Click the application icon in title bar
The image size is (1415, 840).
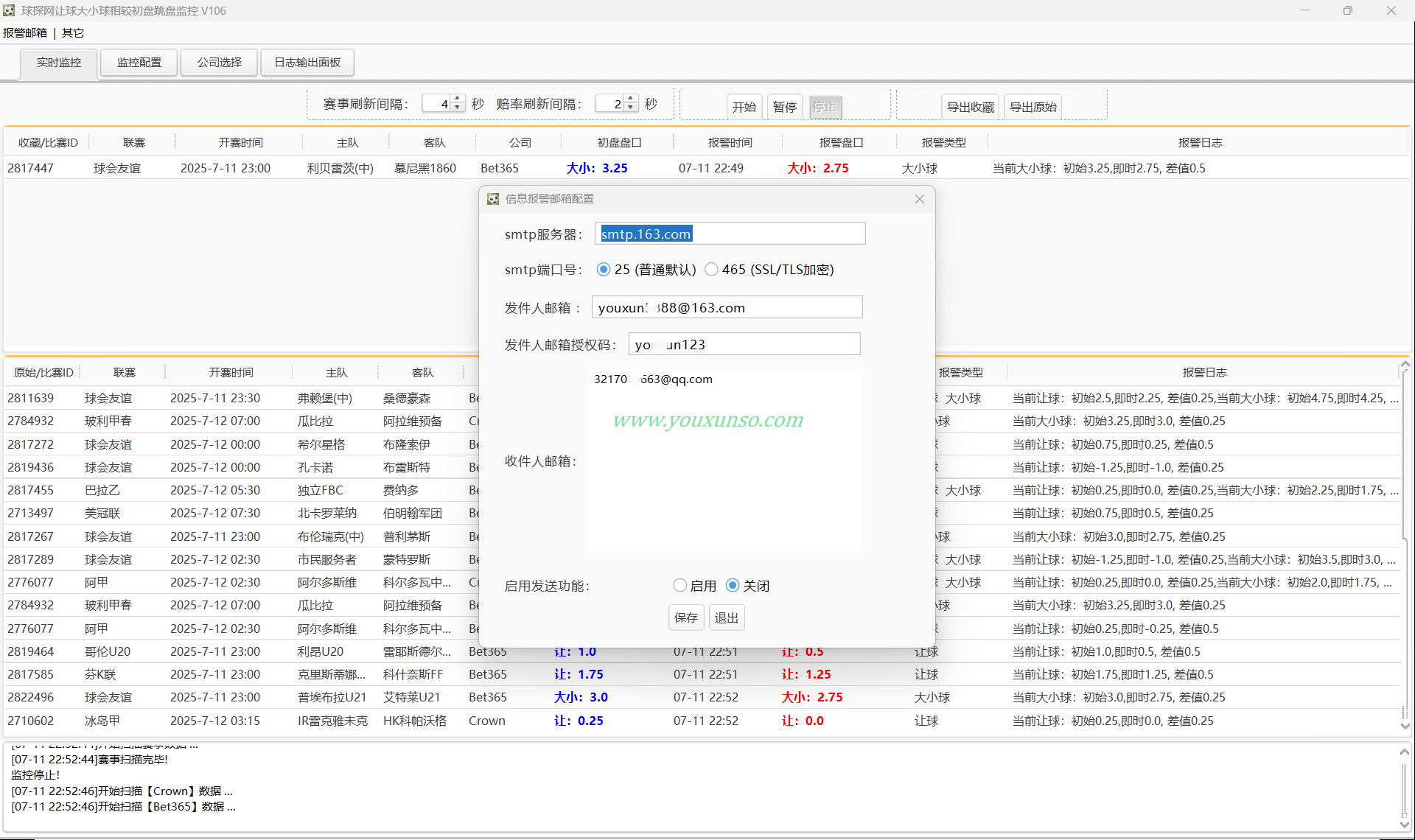click(x=9, y=10)
